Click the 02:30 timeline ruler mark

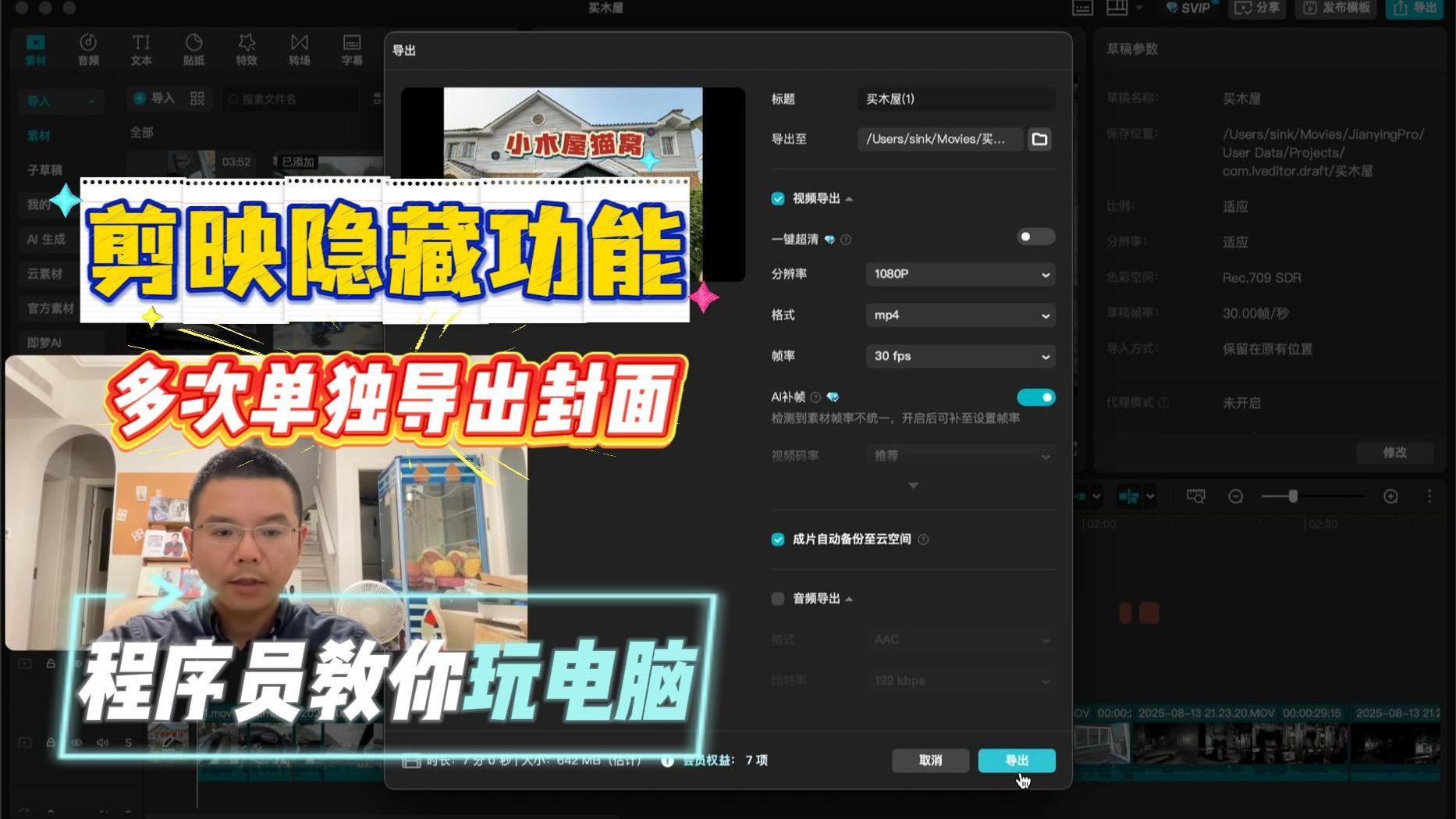[x=1323, y=525]
